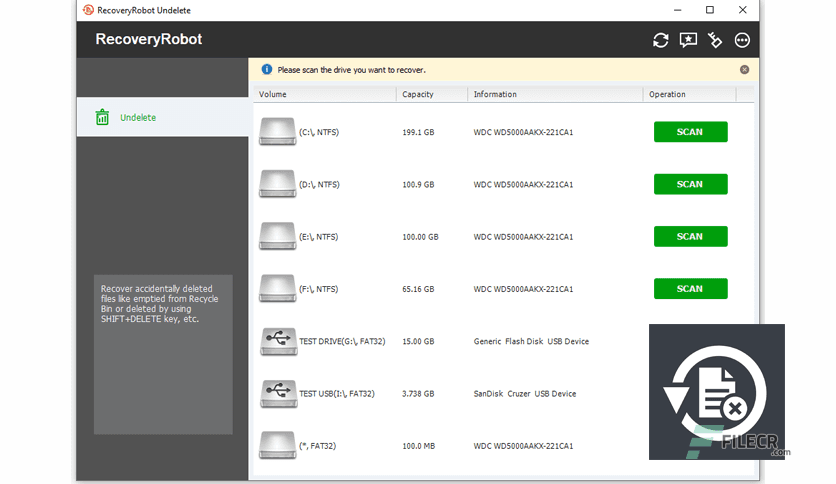Screen dimensions: 836x484
Task: Click the RecoveryRobot header logo text
Action: click(x=149, y=39)
